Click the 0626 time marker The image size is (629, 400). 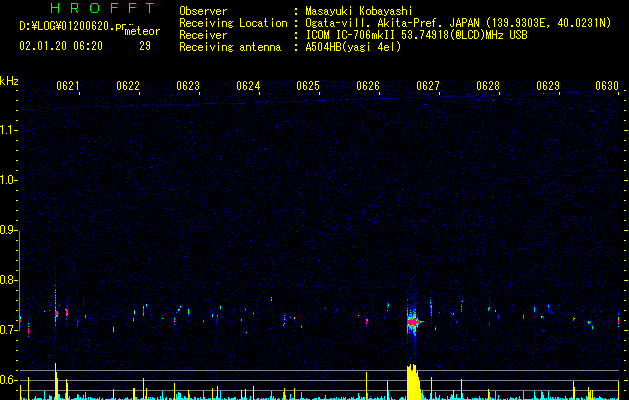coord(368,86)
